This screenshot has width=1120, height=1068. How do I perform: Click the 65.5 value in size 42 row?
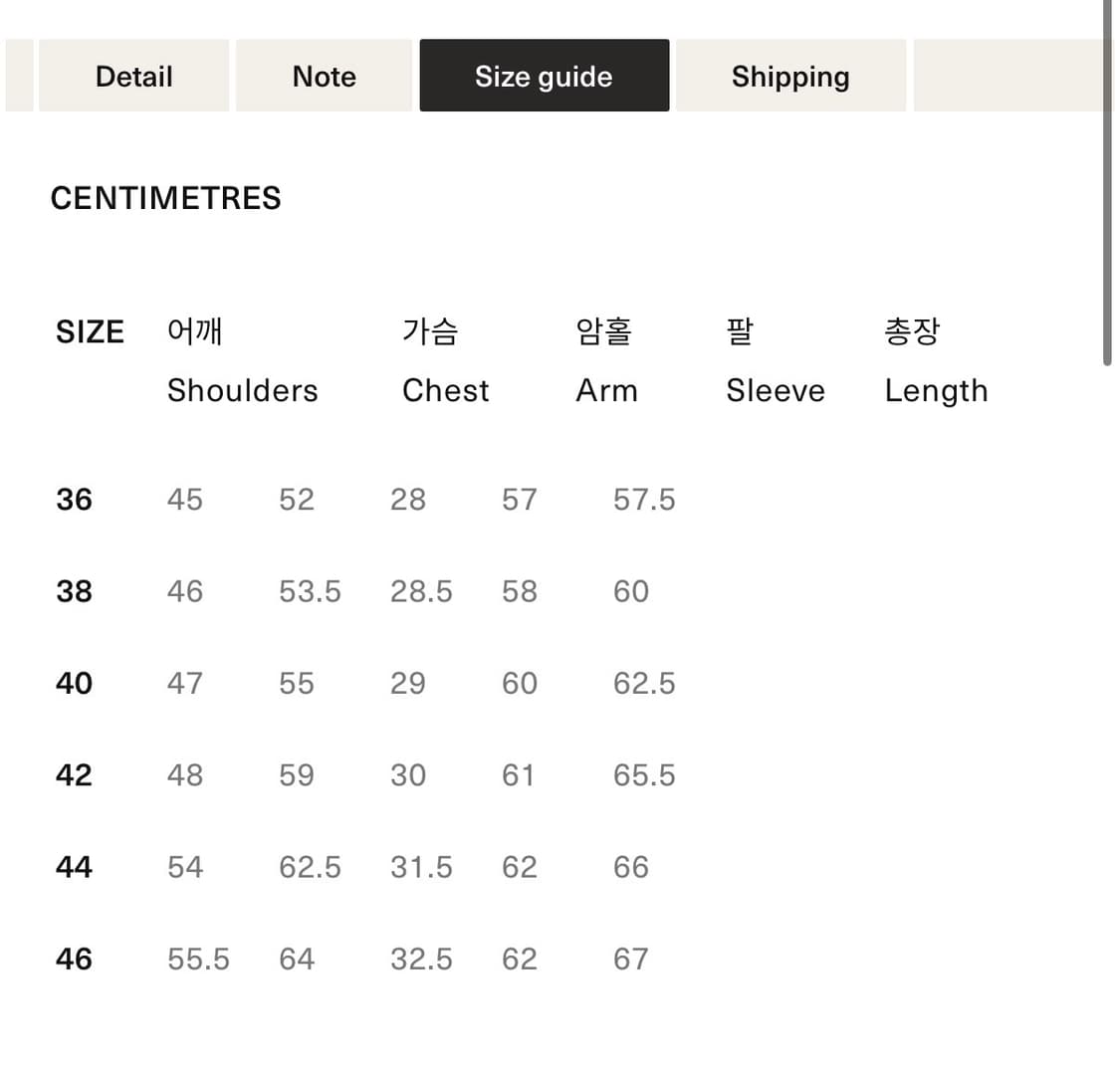(644, 775)
